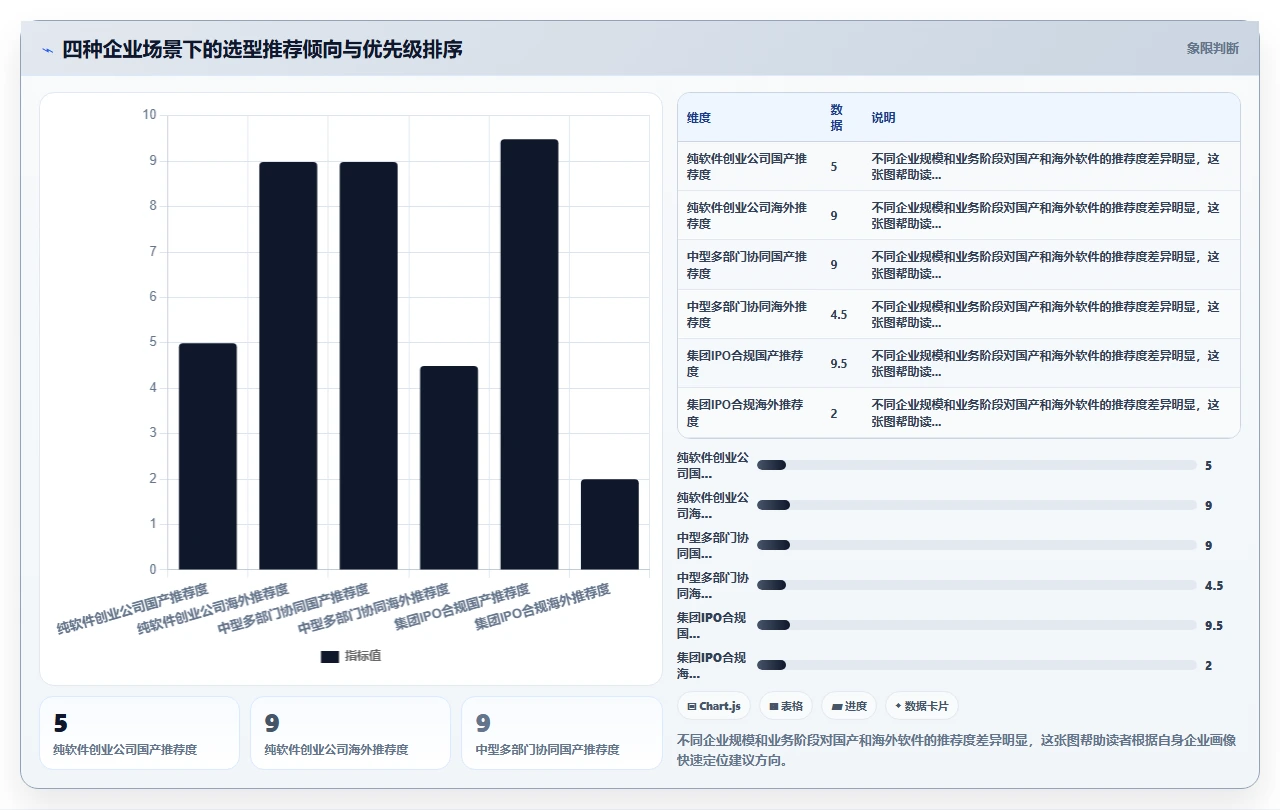This screenshot has height=810, width=1280.
Task: Select the 中型多部门协同海外推荐度 table row
Action: click(959, 315)
